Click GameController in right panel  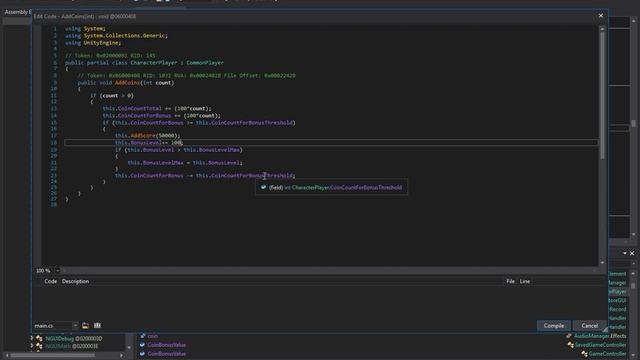(607, 354)
